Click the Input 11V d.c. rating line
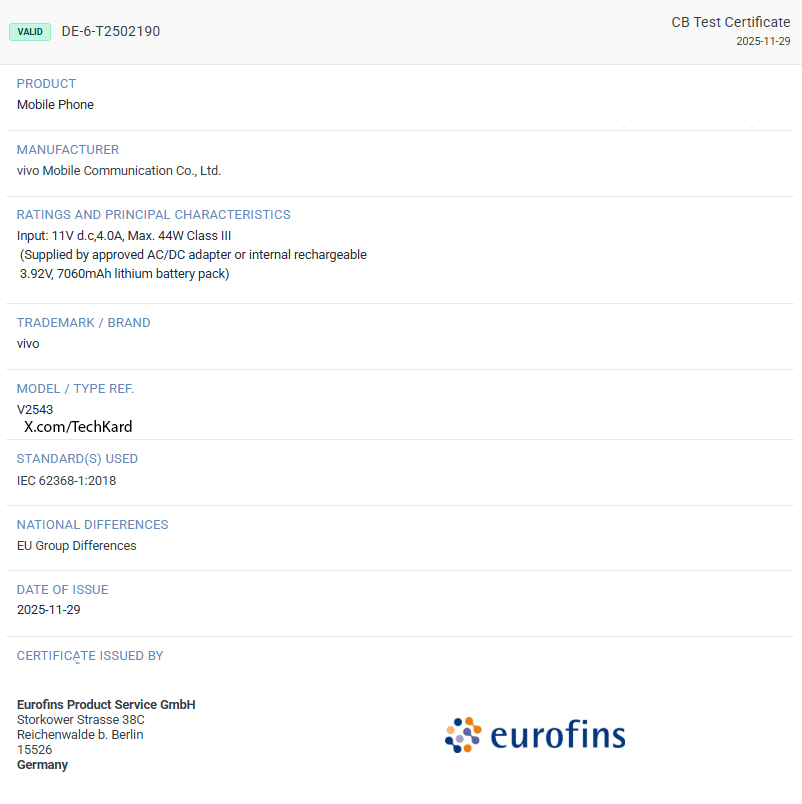 point(124,235)
